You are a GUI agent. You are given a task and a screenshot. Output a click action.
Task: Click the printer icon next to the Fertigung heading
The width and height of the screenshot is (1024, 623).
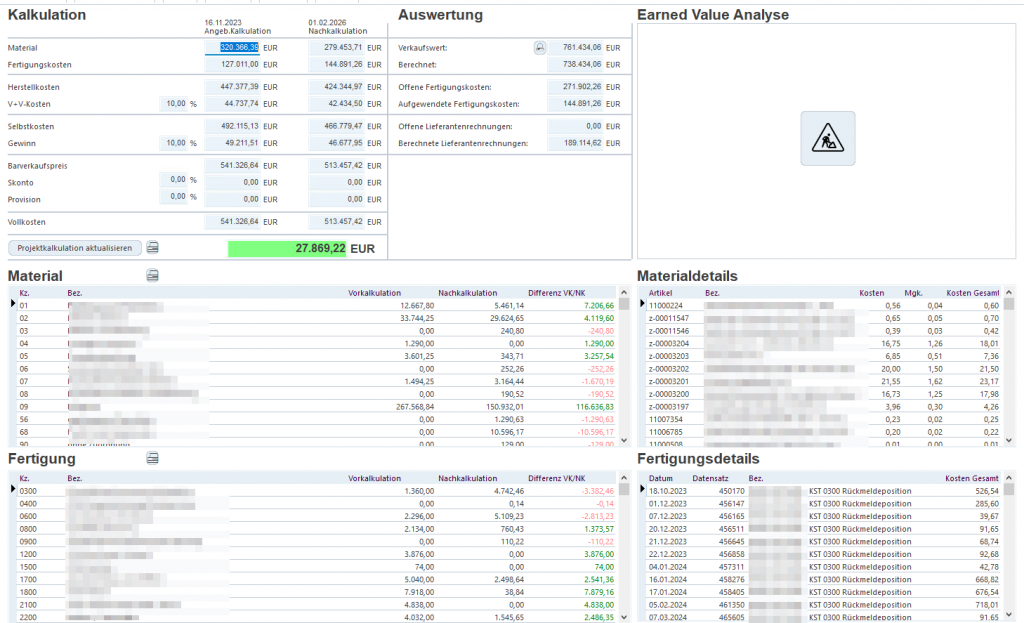tap(151, 458)
